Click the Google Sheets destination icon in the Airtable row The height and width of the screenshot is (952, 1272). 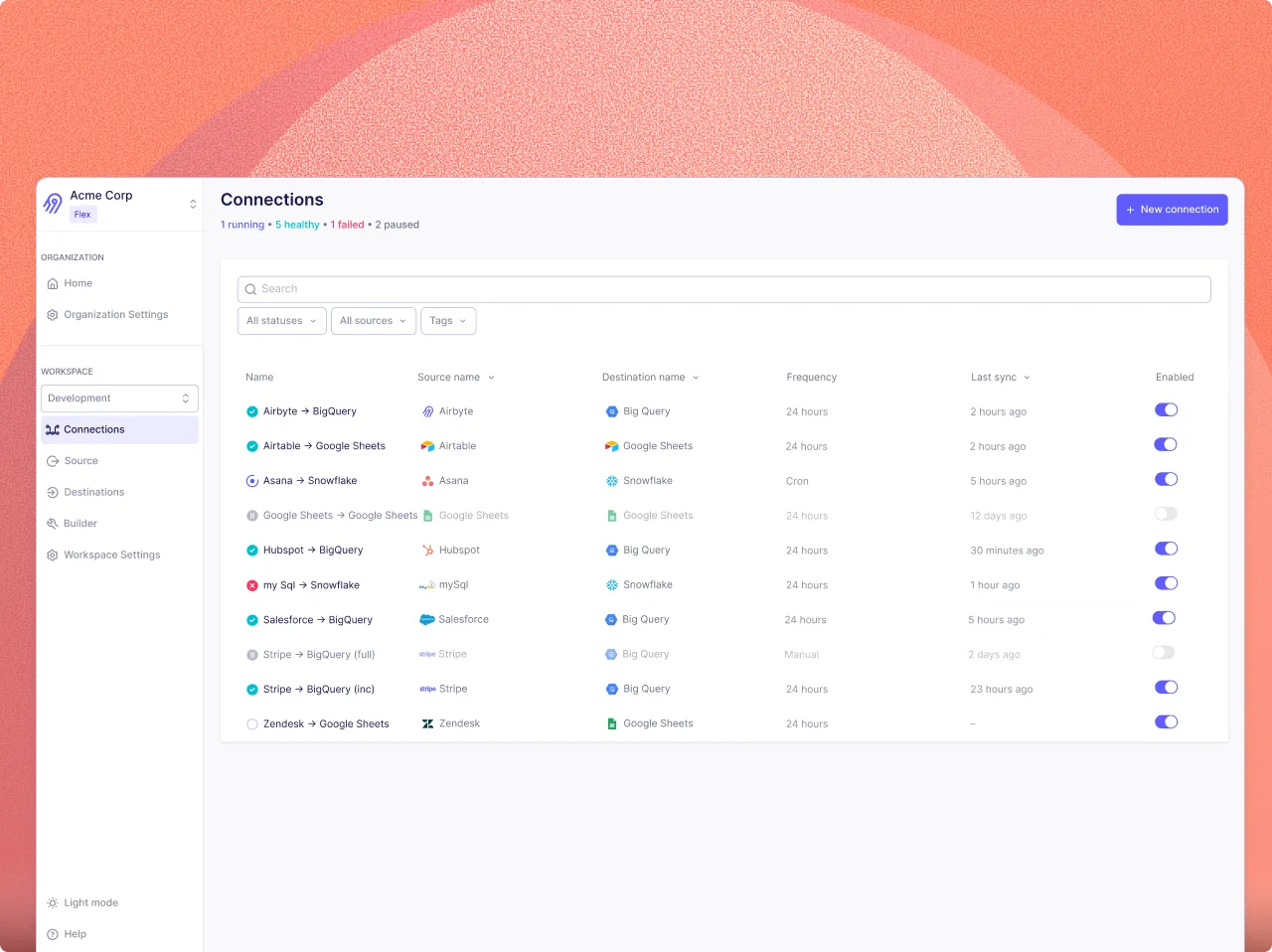tap(612, 446)
